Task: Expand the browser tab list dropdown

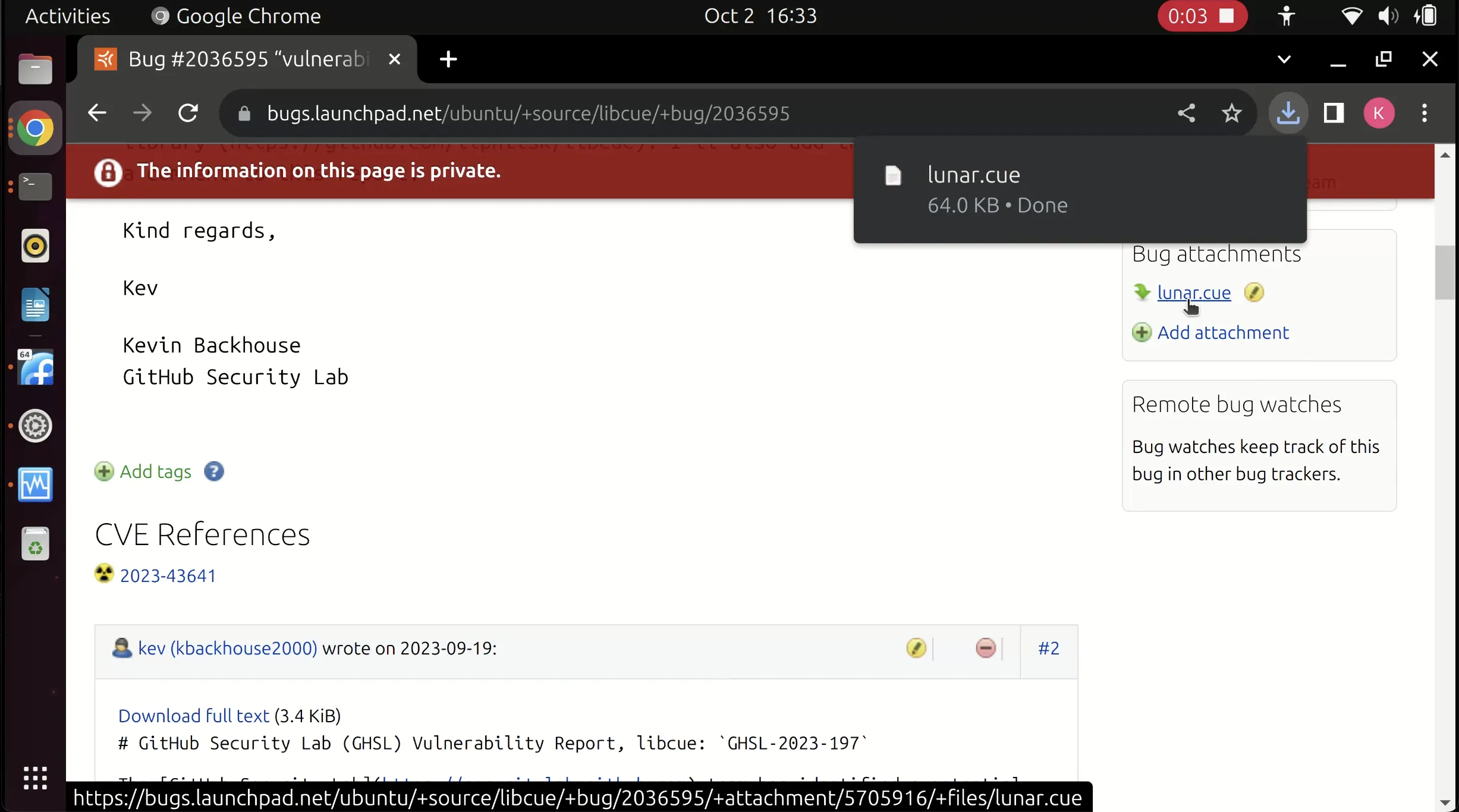Action: (1283, 59)
